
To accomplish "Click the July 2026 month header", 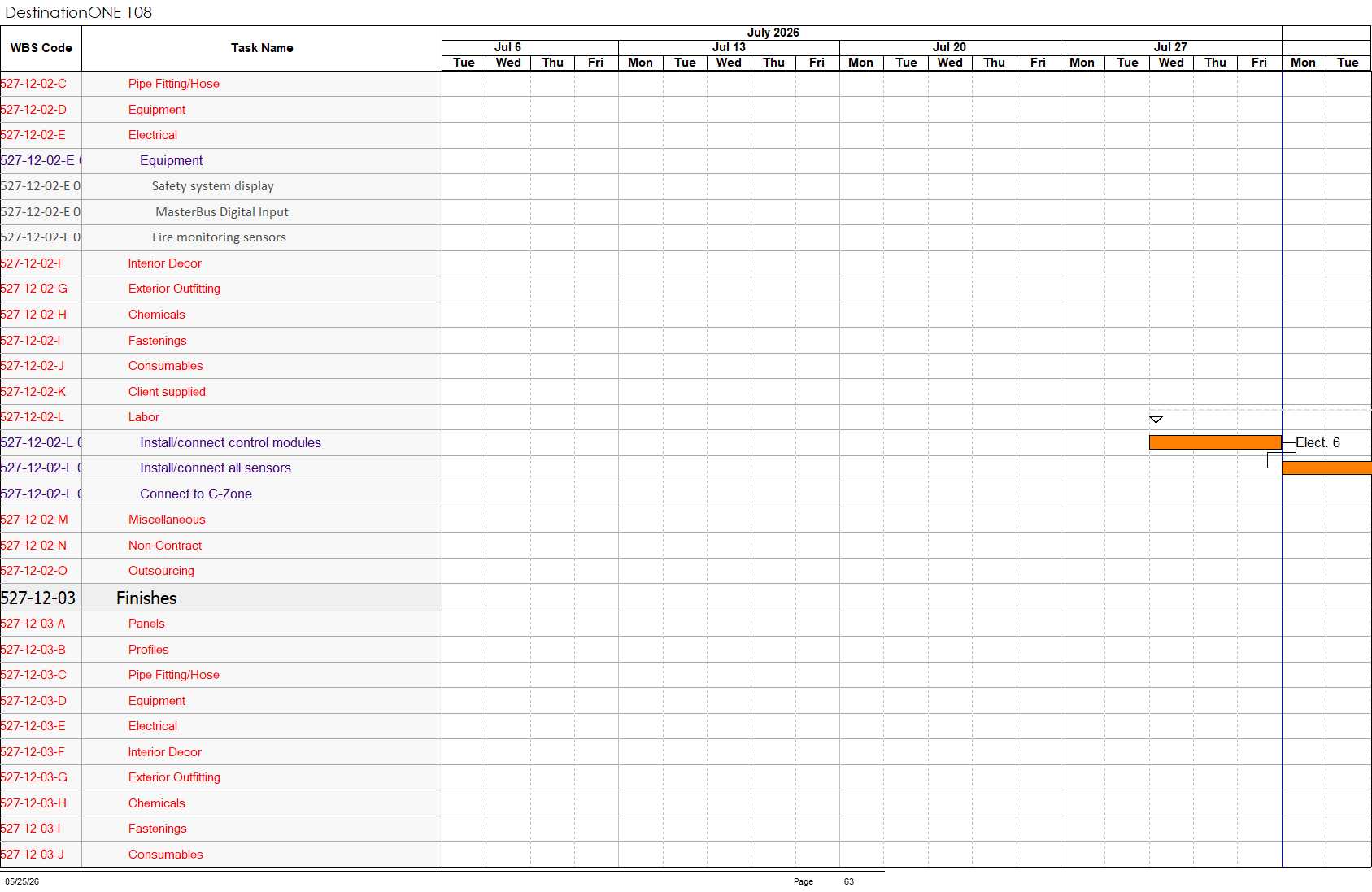I will click(x=773, y=33).
